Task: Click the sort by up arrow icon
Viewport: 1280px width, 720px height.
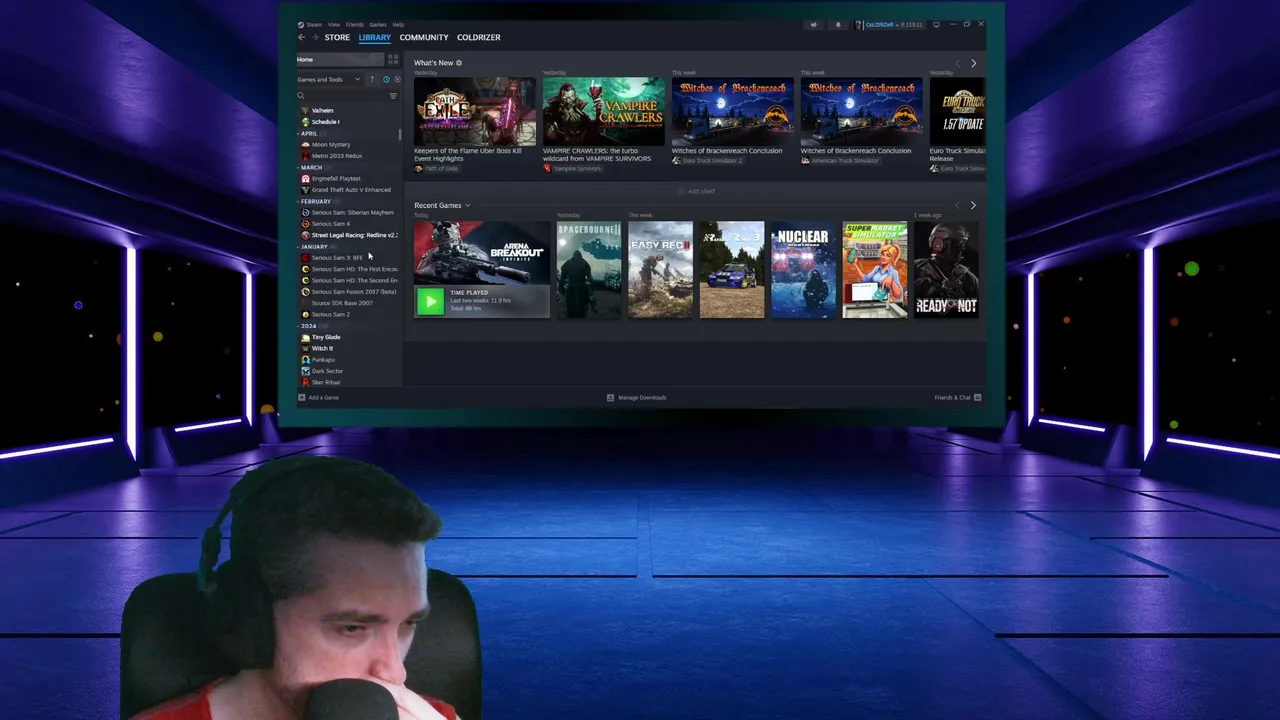Action: [372, 79]
